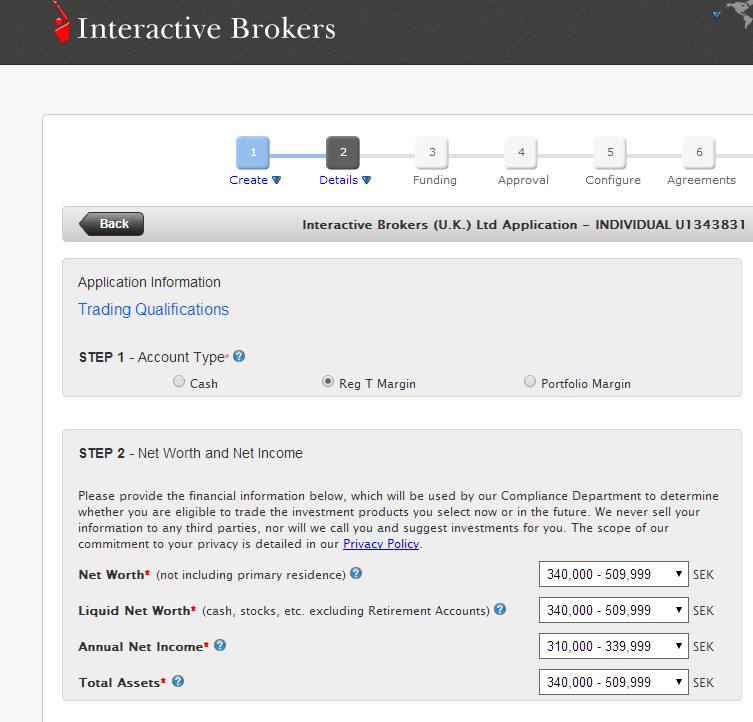Select the Reg T Margin option
Screen dimensions: 753x722
point(328,381)
